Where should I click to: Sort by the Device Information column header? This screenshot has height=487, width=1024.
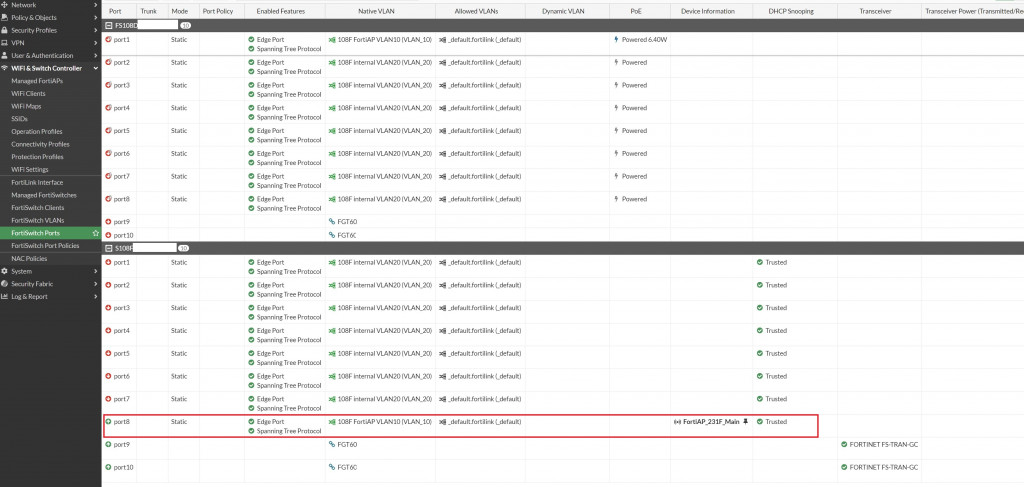[x=707, y=11]
